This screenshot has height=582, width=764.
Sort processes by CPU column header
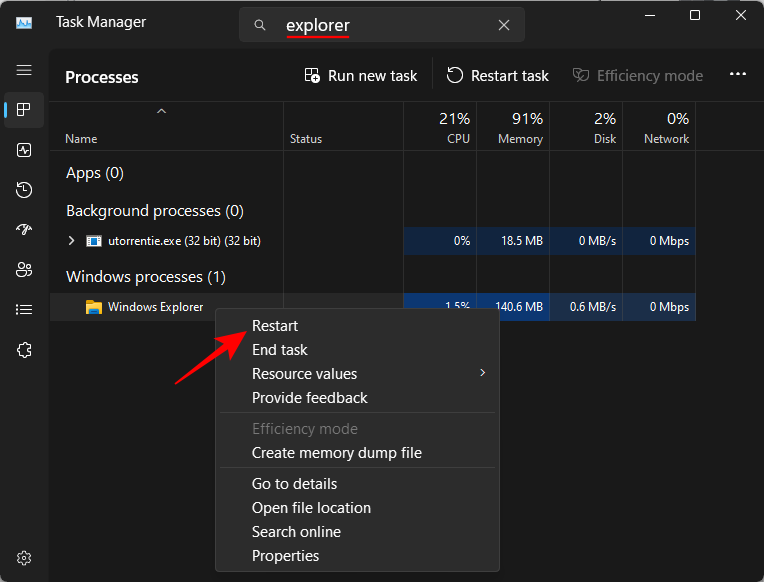click(443, 128)
